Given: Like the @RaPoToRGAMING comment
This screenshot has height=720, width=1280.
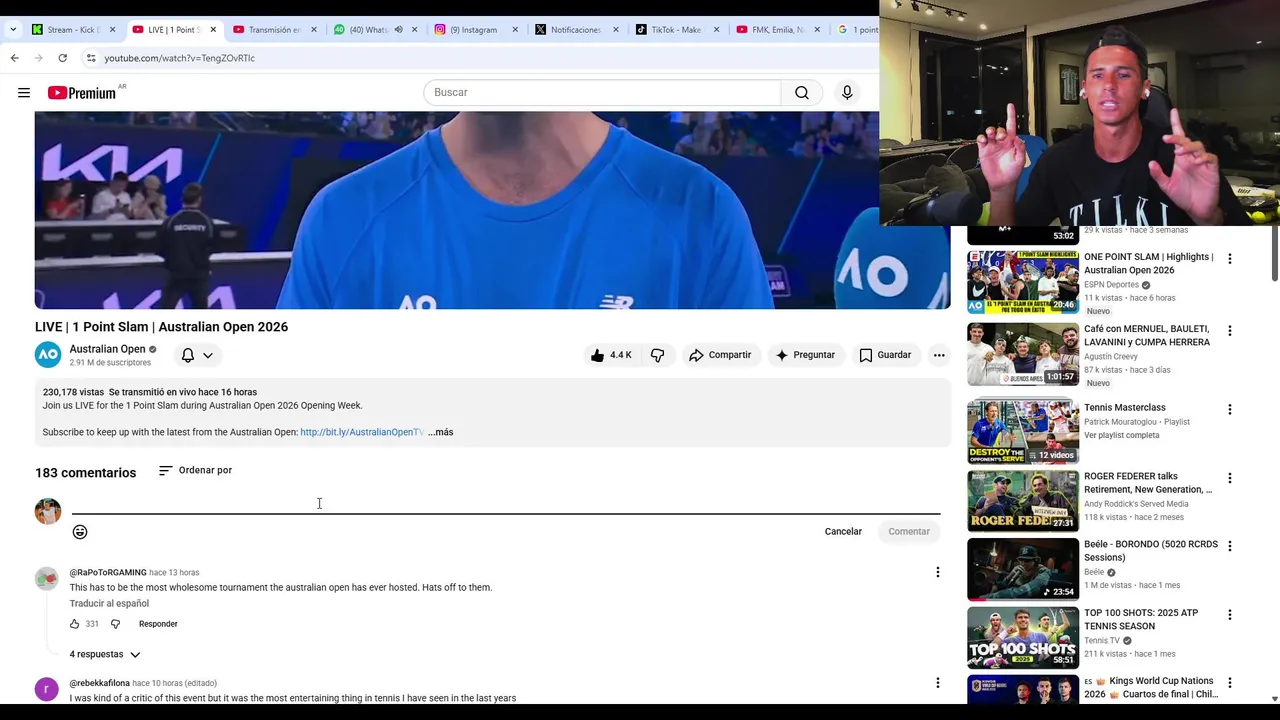Looking at the screenshot, I should point(74,624).
